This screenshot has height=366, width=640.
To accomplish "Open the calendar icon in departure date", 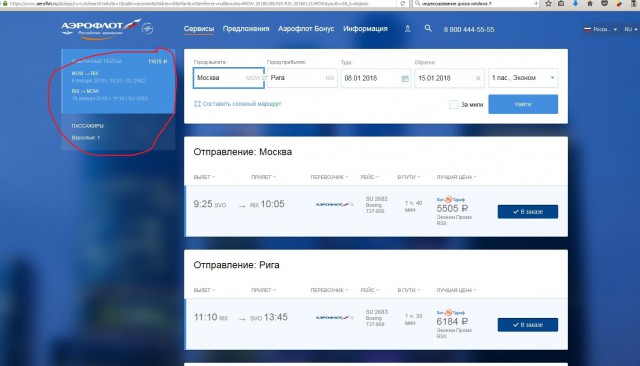I will (404, 78).
